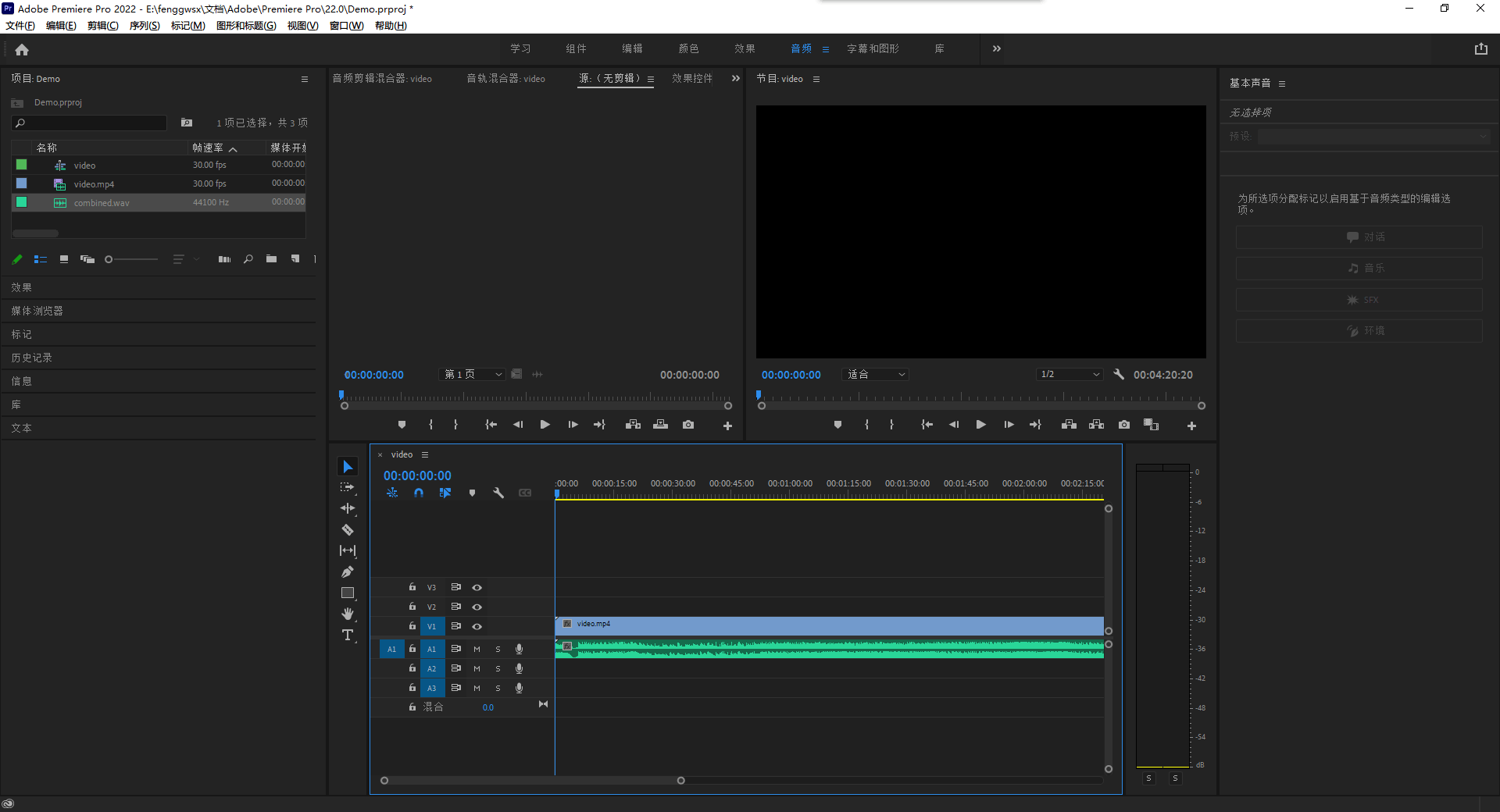Viewport: 1500px width, 812px height.
Task: Adjust the project panel thumbnail zoom slider
Action: 109,259
